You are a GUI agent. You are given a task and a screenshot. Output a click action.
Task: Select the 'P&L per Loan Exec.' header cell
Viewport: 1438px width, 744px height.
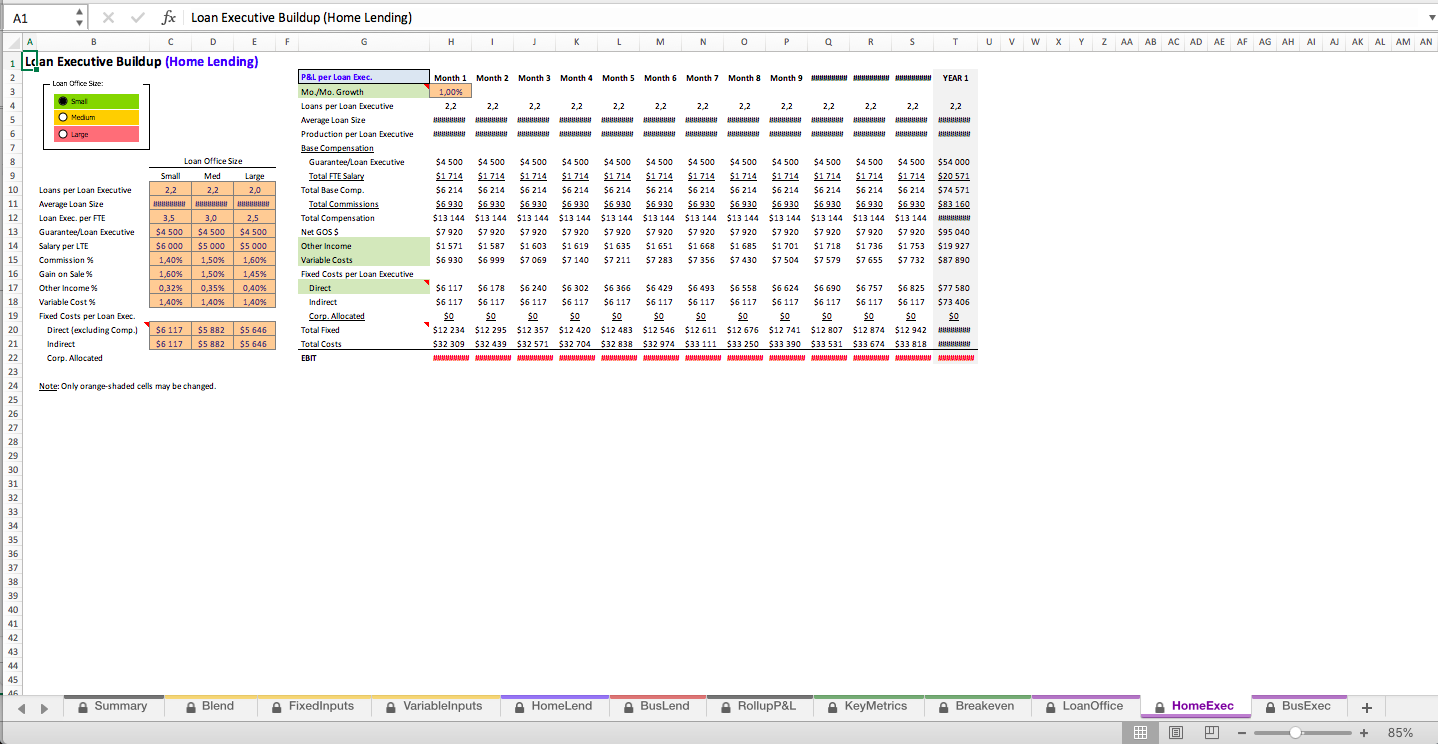pos(363,77)
